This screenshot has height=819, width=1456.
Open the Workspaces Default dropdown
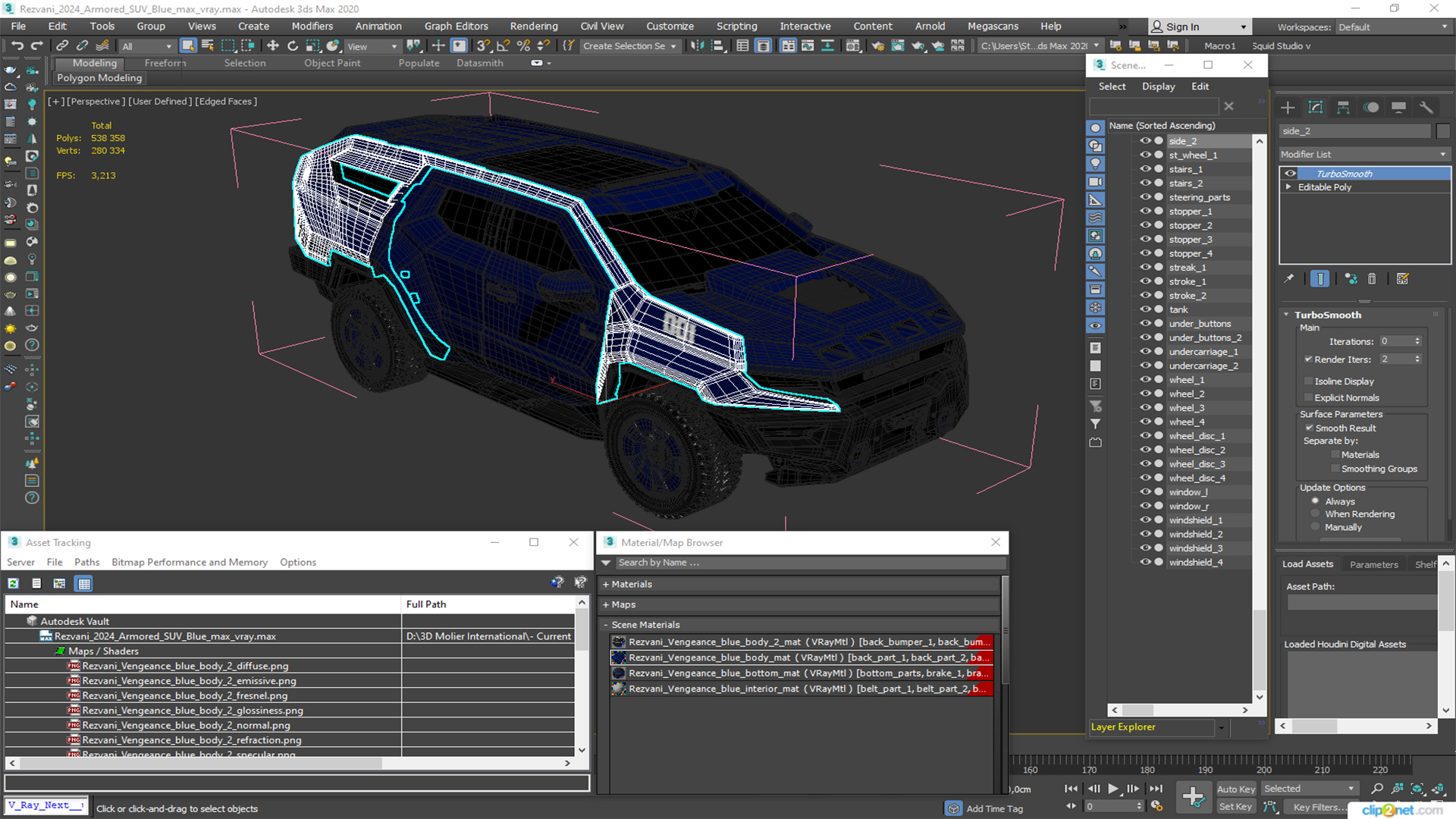pos(1393,27)
